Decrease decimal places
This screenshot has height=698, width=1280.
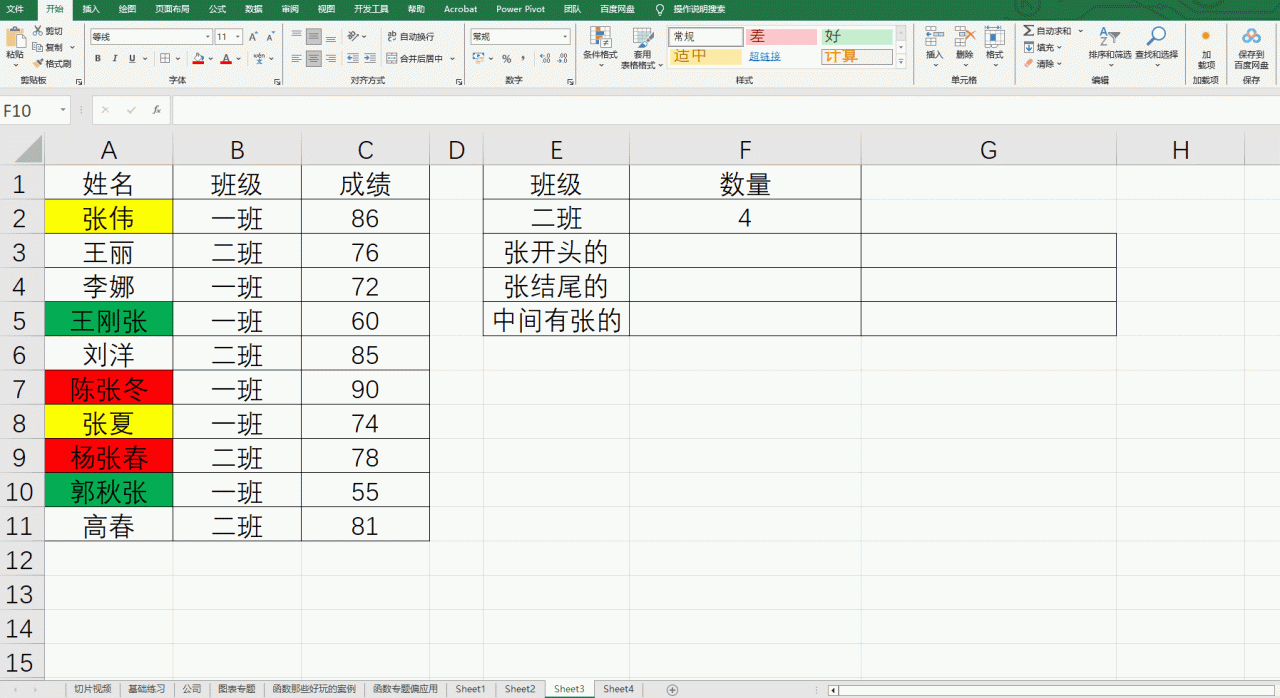click(x=560, y=59)
